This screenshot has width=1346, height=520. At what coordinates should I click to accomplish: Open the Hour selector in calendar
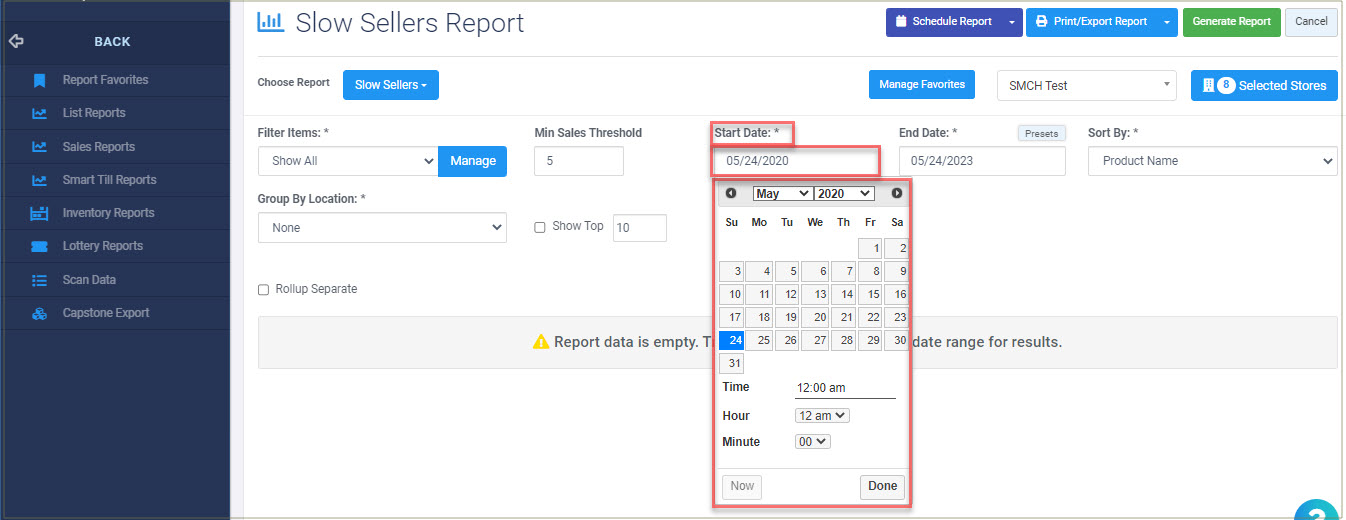[x=822, y=415]
